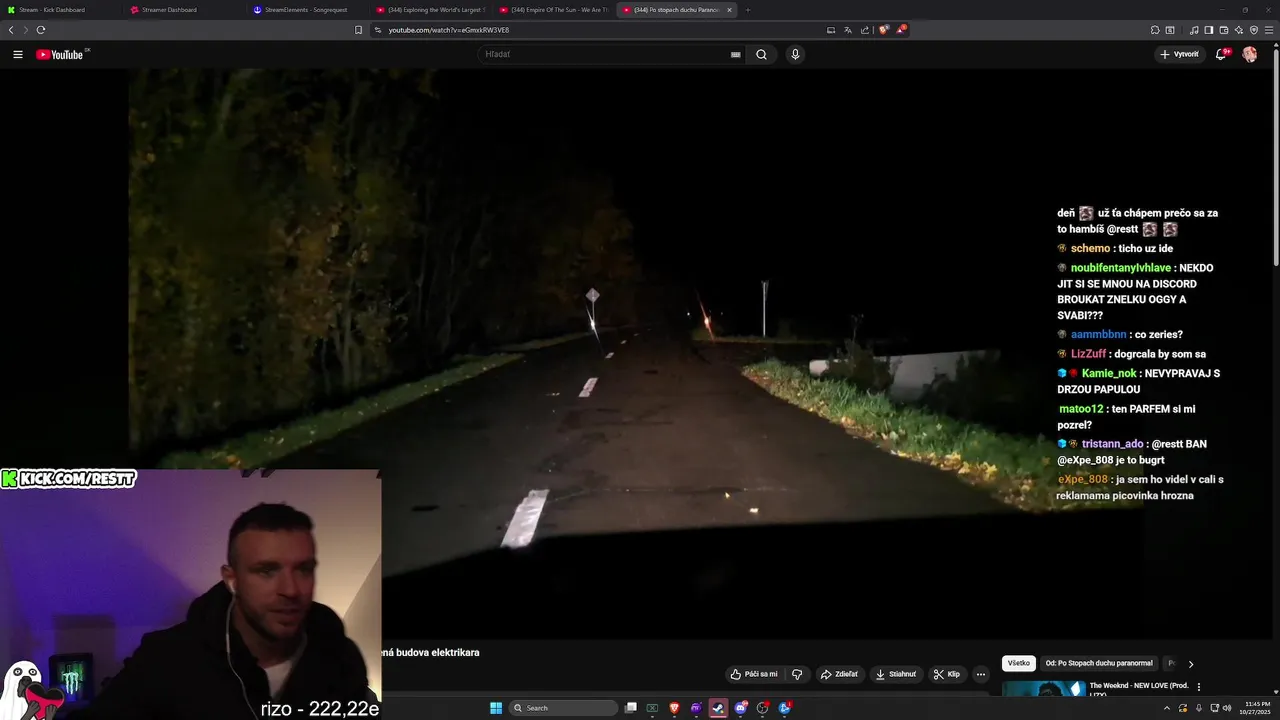Open more video actions ellipsis
This screenshot has width=1280, height=720.
pyautogui.click(x=981, y=674)
